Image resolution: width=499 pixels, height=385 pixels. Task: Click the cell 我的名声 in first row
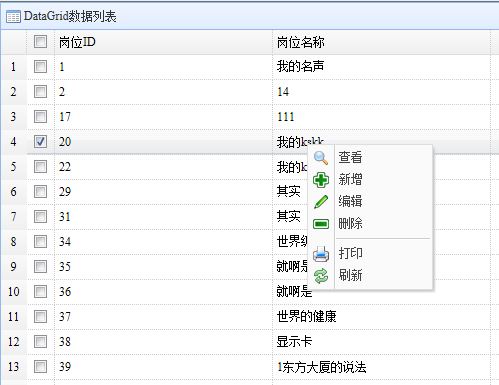300,66
